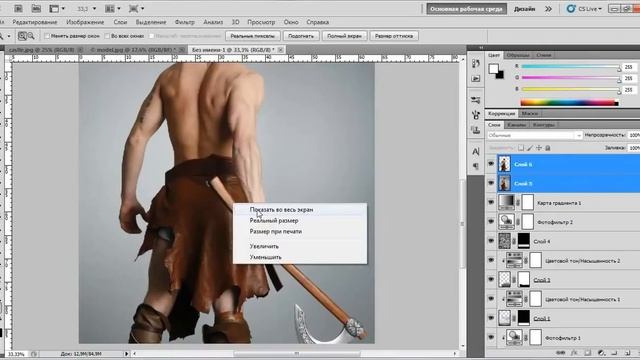Image resolution: width=640 pixels, height=360 pixels.
Task: Launch Bridge from the application bar
Action: 18,8
